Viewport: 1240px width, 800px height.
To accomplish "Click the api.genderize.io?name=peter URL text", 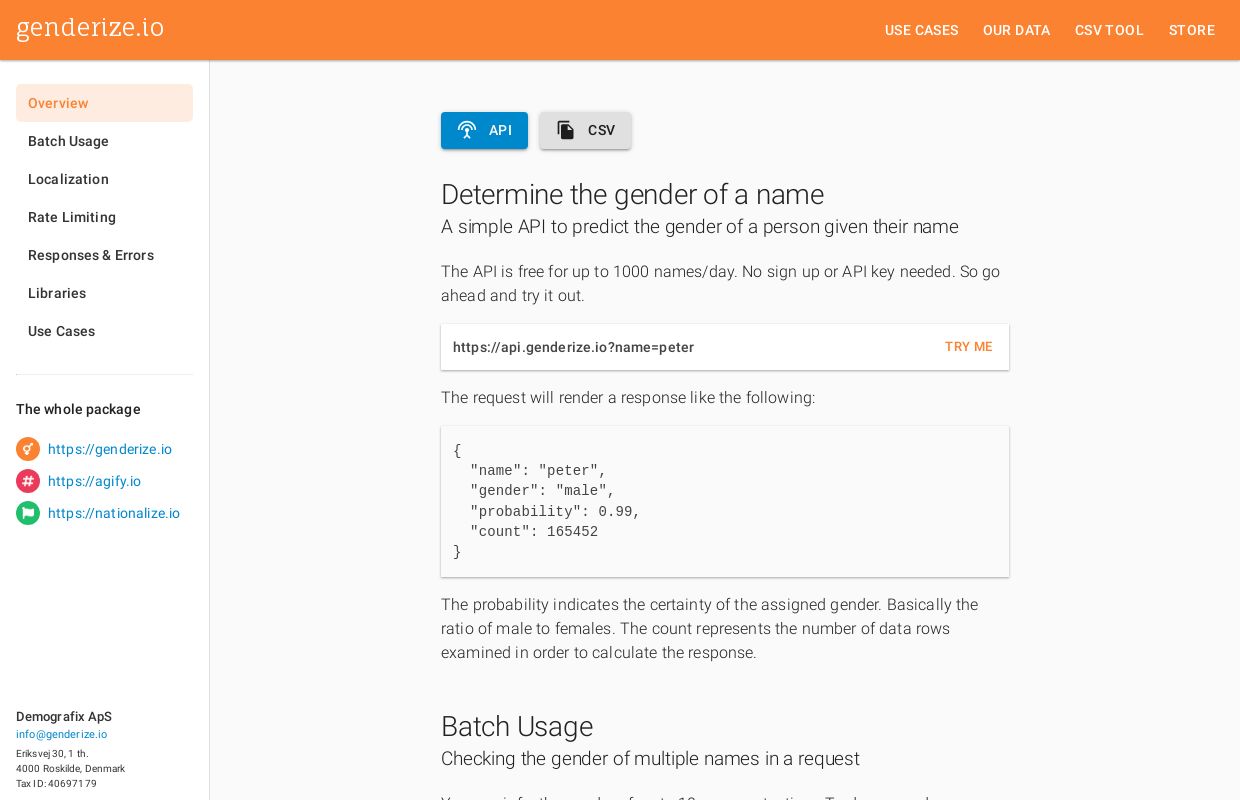I will [x=573, y=347].
